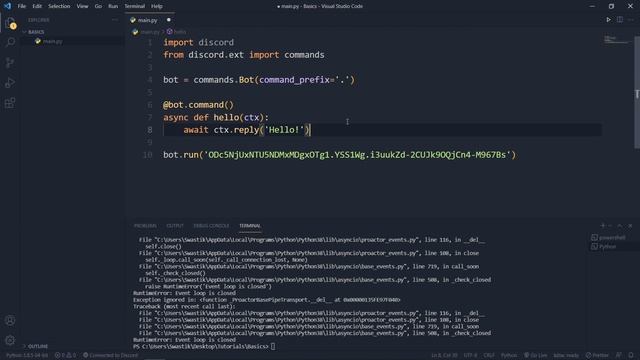Viewport: 640px width, 360px height.
Task: Create a new terminal with plus icon
Action: [x=602, y=225]
